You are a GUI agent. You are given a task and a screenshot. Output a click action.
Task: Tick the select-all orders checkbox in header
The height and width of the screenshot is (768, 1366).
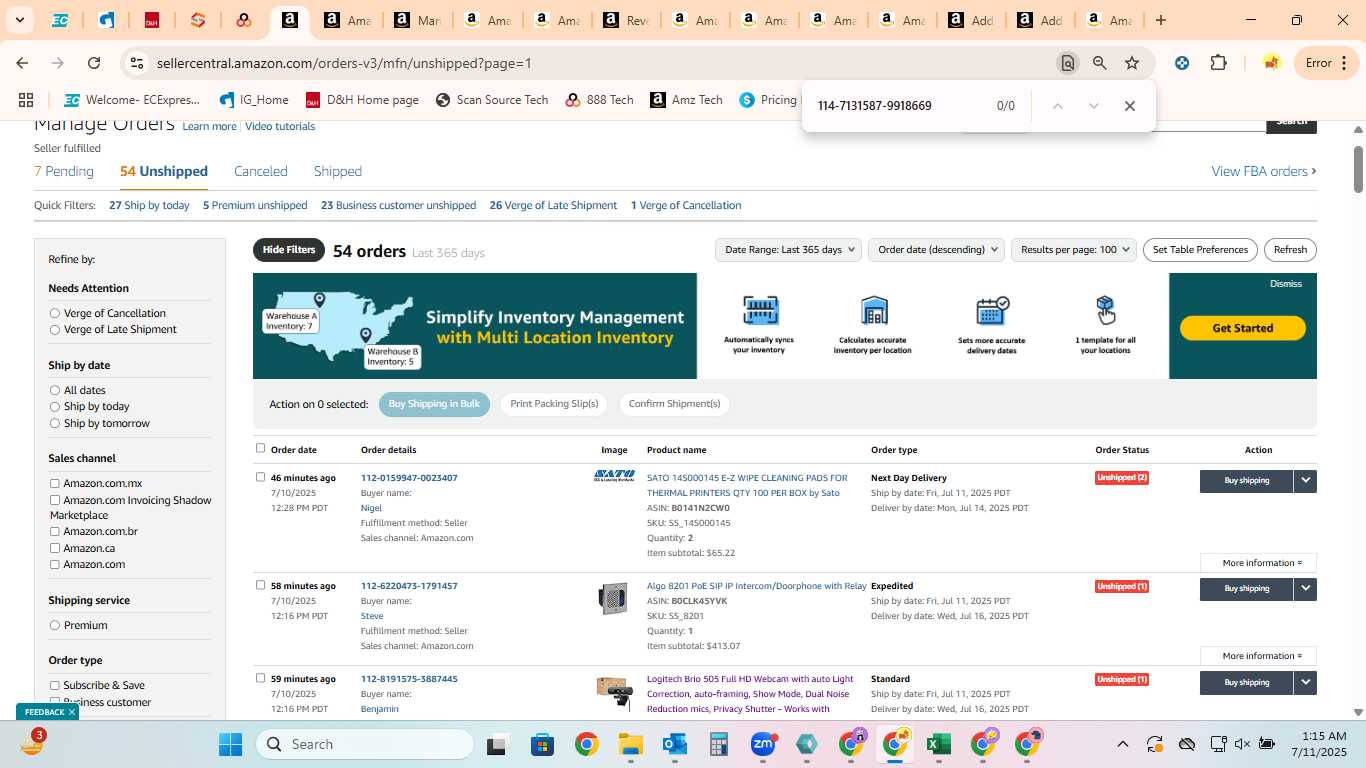(x=261, y=448)
